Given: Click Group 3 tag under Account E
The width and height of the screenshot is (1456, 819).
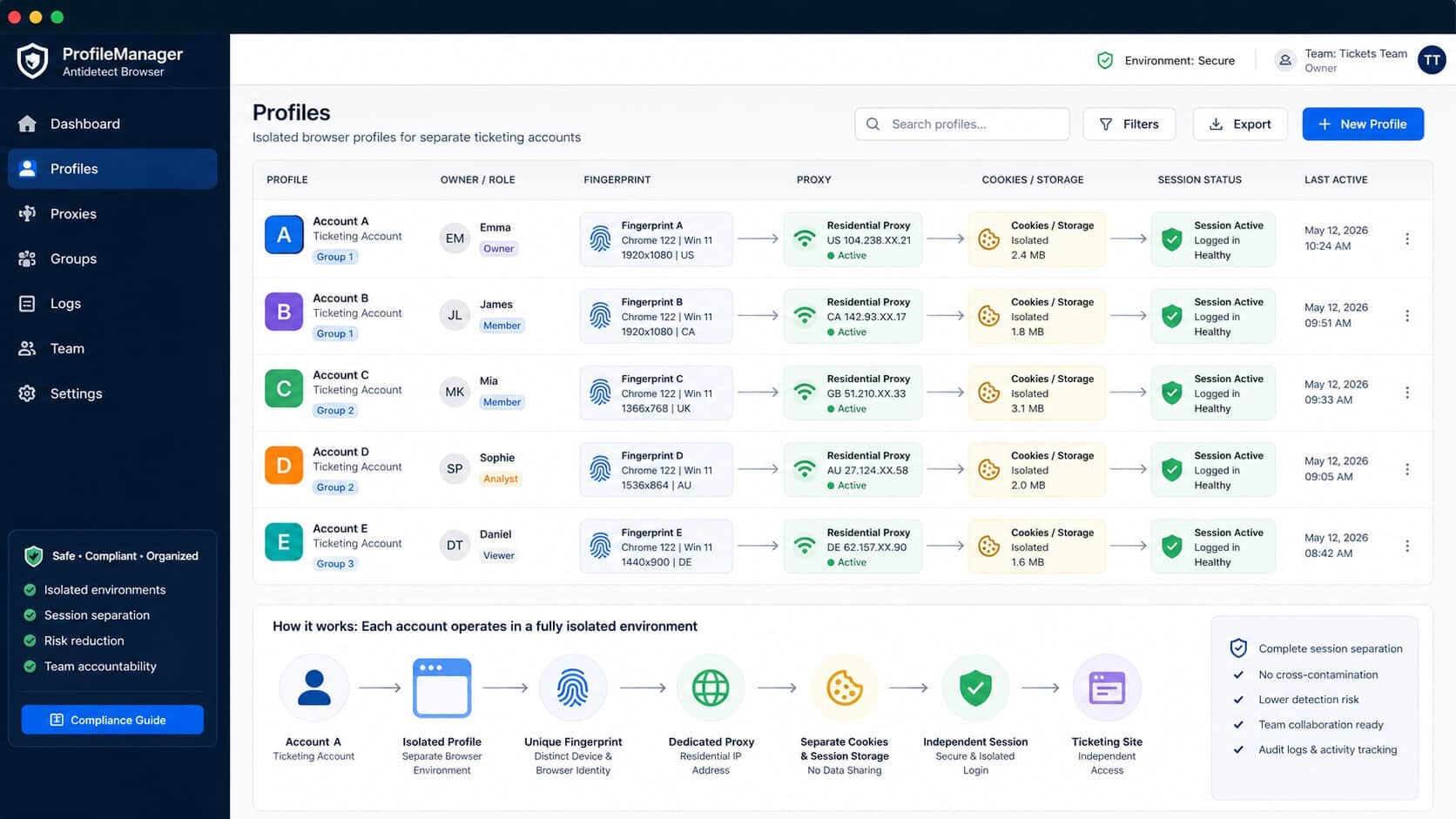Looking at the screenshot, I should 335,564.
